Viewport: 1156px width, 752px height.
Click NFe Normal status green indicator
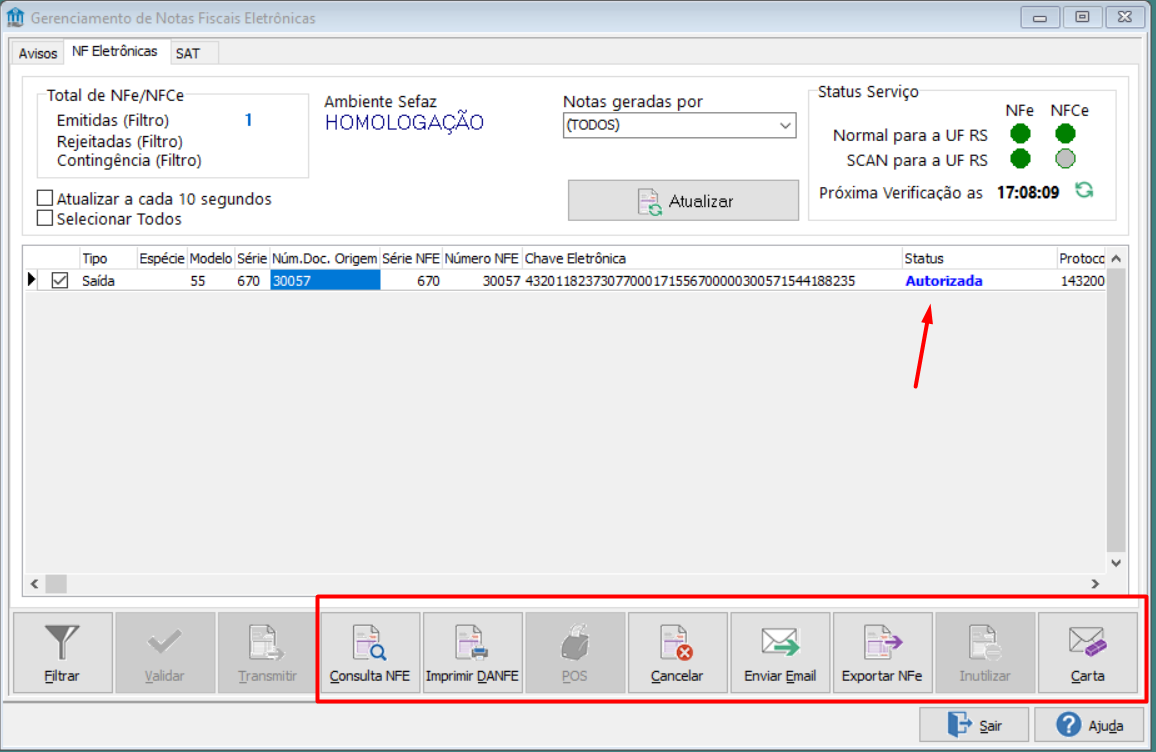(x=1020, y=133)
